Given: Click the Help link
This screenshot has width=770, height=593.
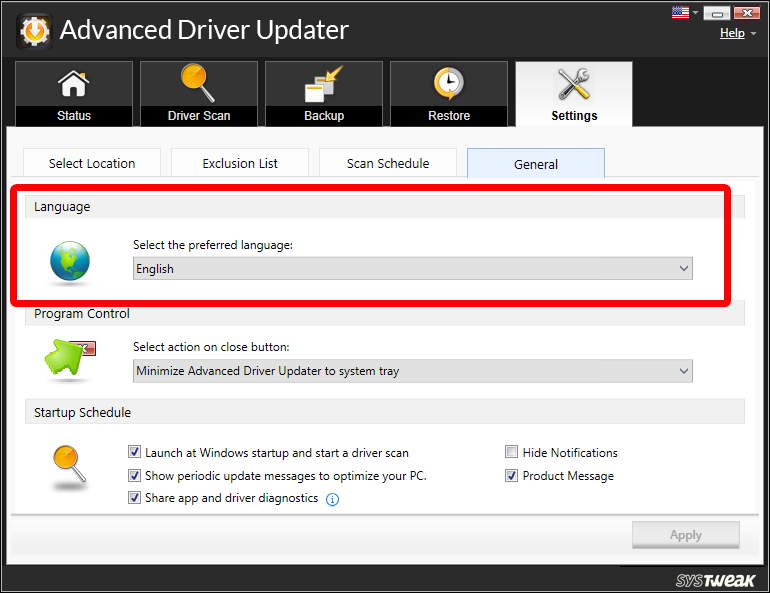Looking at the screenshot, I should click(732, 33).
